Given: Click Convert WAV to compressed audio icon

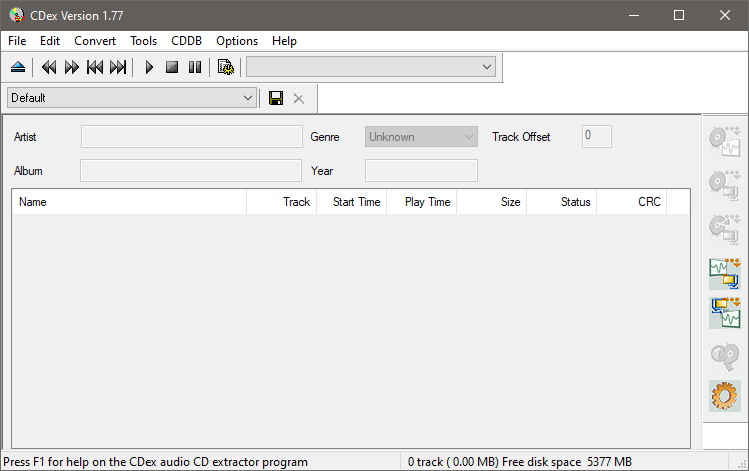Looking at the screenshot, I should tap(725, 274).
